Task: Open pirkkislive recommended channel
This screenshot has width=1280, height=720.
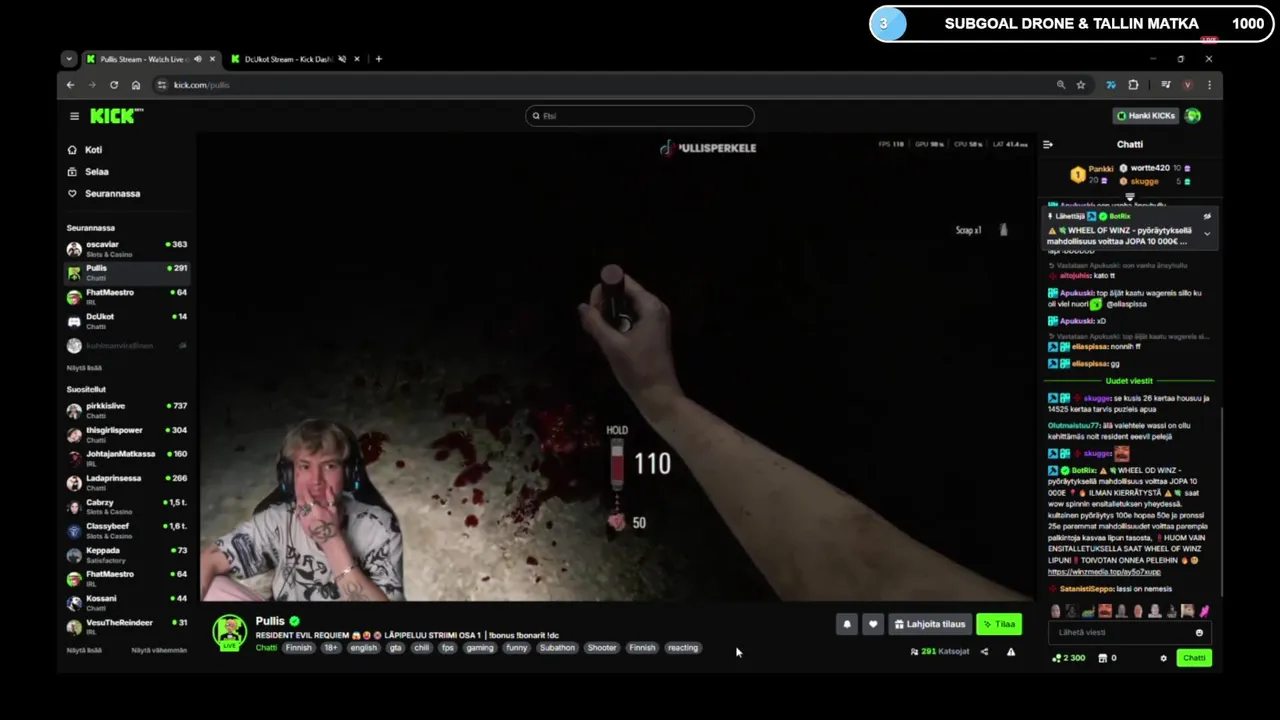Action: point(127,410)
